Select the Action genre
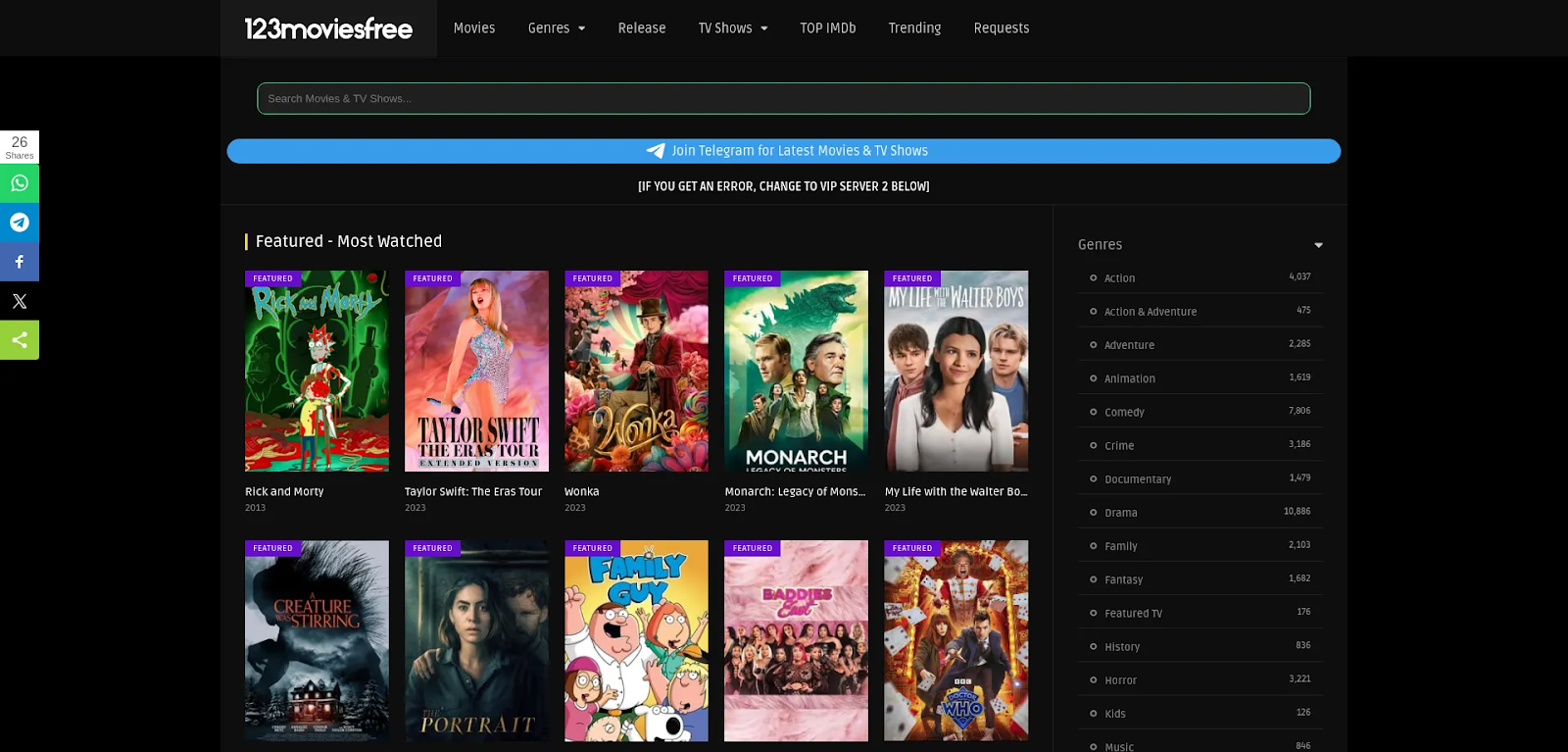Image resolution: width=1568 pixels, height=752 pixels. pyautogui.click(x=1119, y=278)
